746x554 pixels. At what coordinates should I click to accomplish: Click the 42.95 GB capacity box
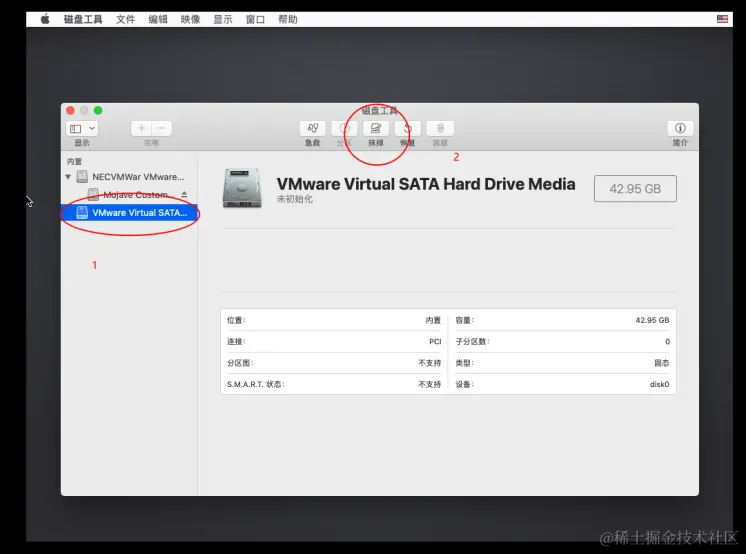click(x=635, y=188)
